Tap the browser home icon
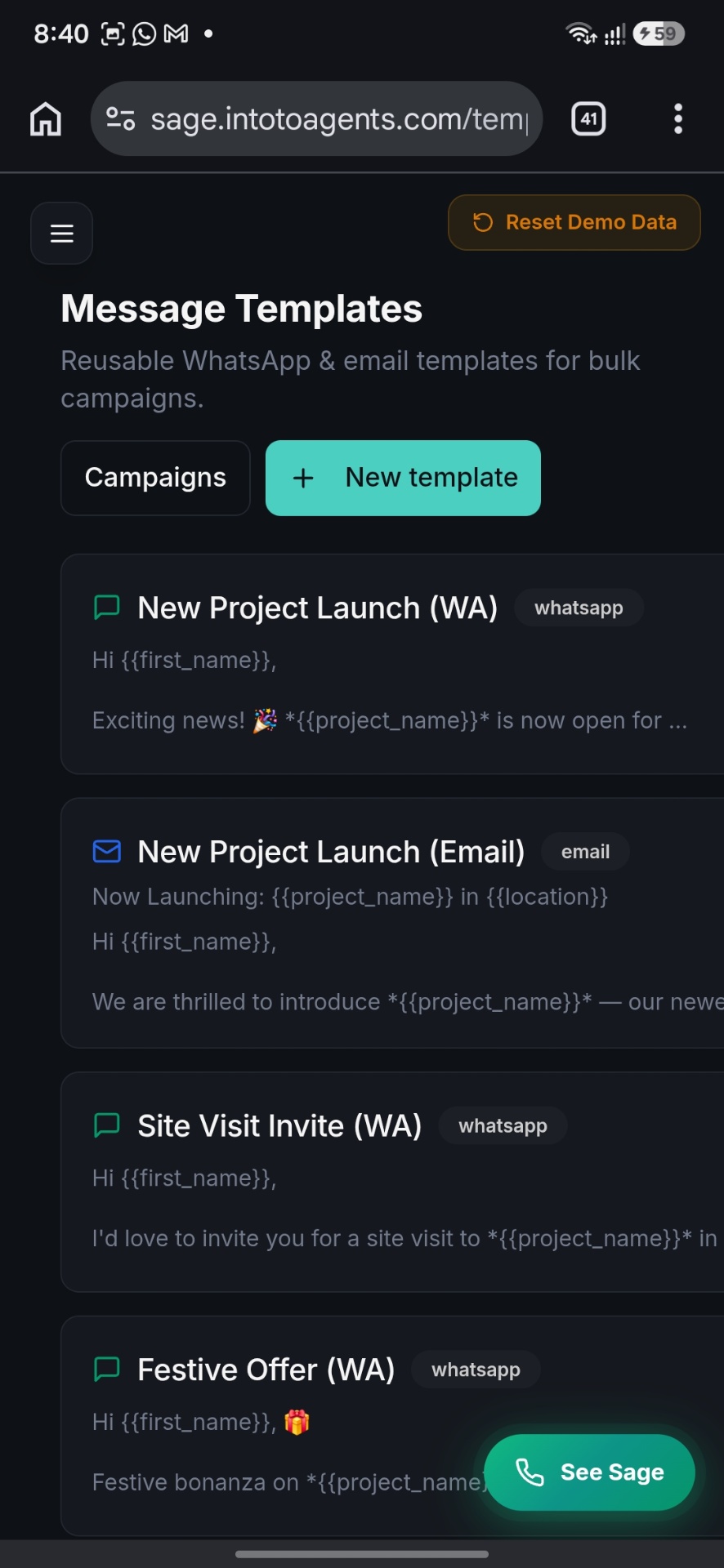 pos(46,119)
